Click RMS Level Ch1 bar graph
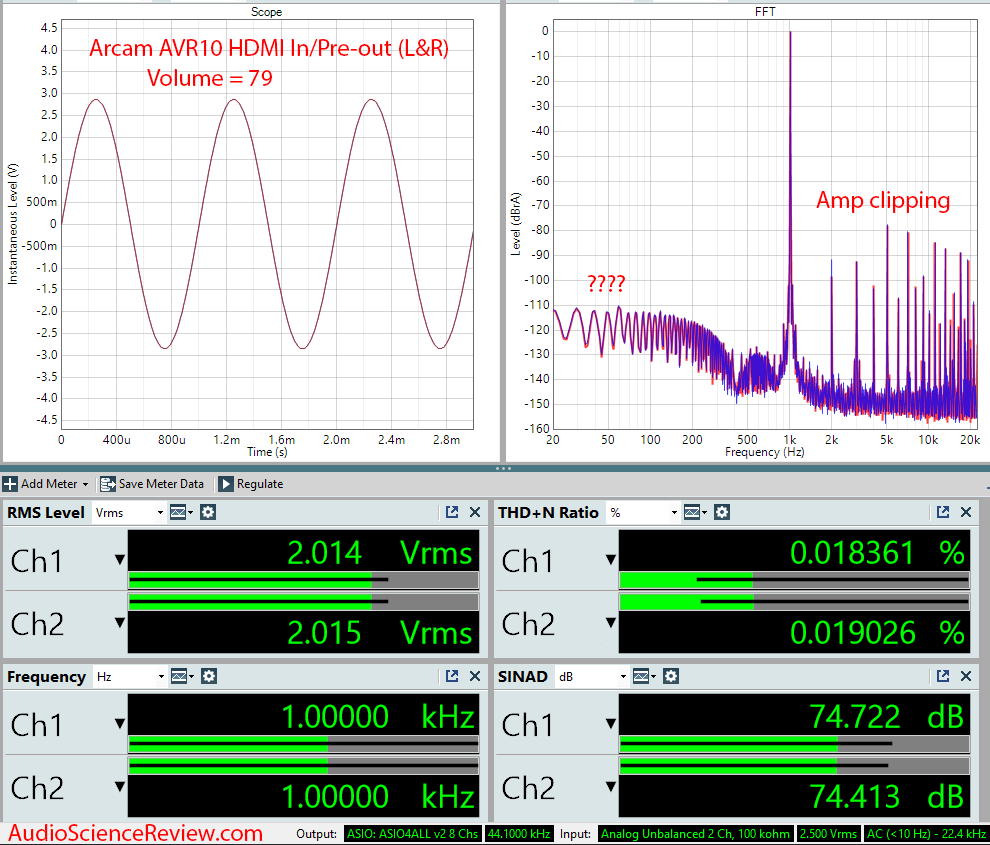 (303, 580)
